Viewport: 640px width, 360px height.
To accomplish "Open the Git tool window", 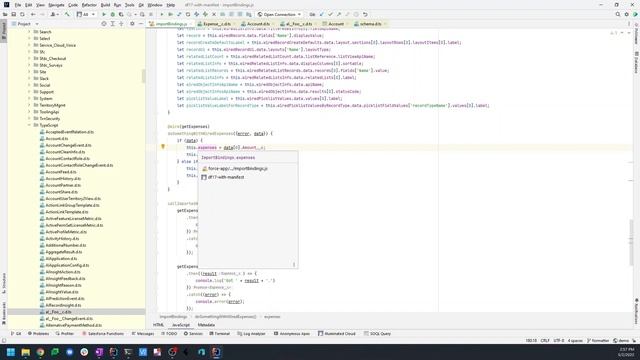I will coord(16,333).
